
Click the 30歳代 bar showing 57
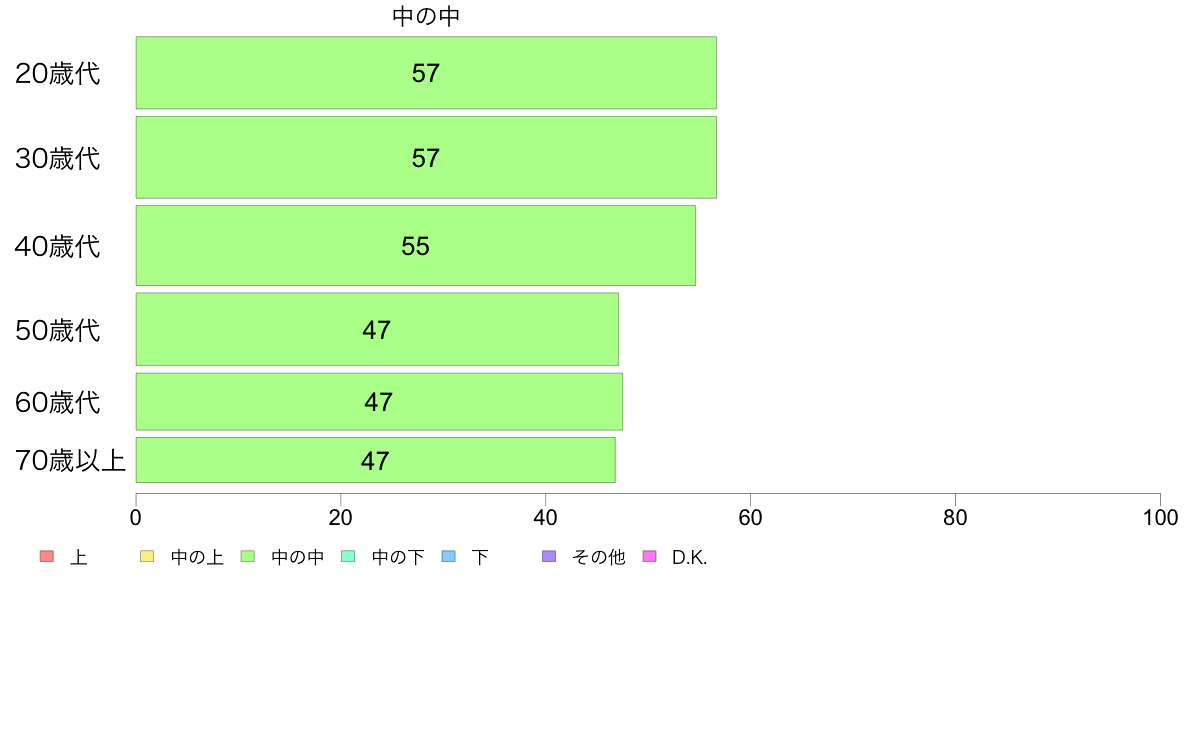click(426, 158)
